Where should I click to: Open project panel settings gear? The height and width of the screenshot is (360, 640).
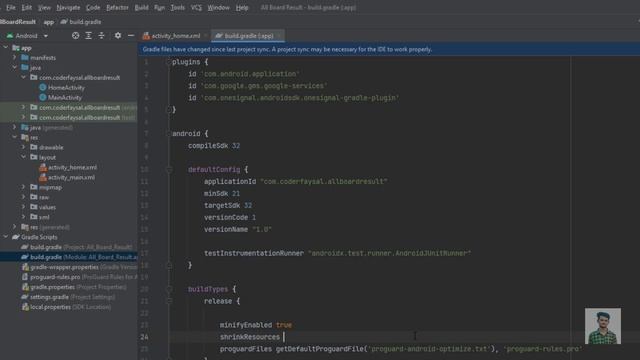(118, 36)
